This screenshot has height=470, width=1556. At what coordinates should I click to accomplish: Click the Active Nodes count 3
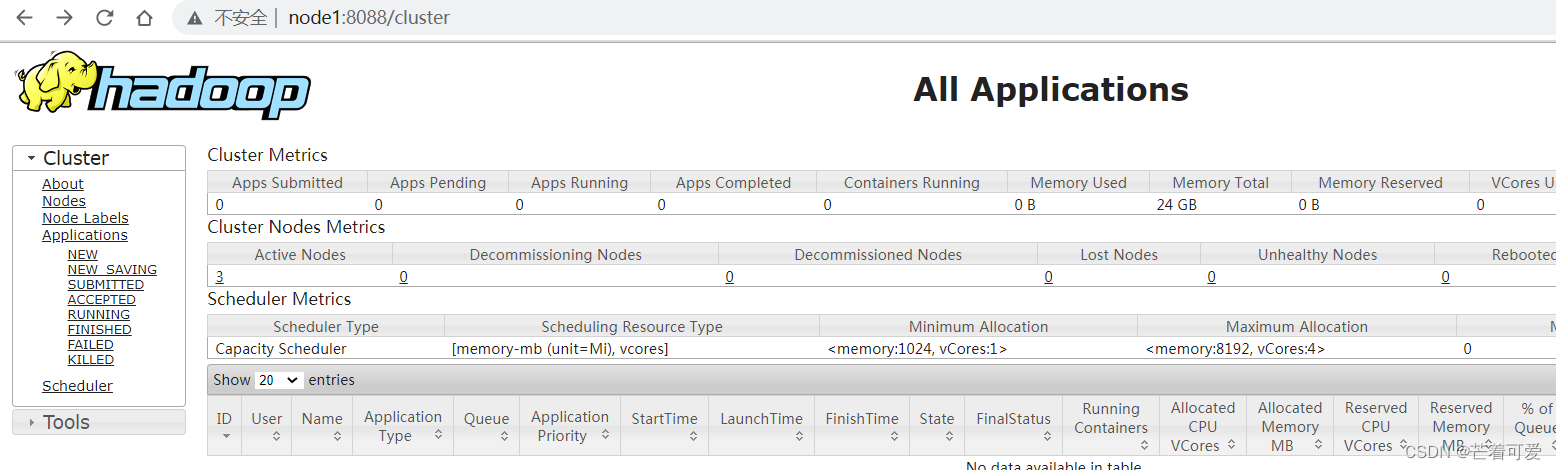coord(219,277)
